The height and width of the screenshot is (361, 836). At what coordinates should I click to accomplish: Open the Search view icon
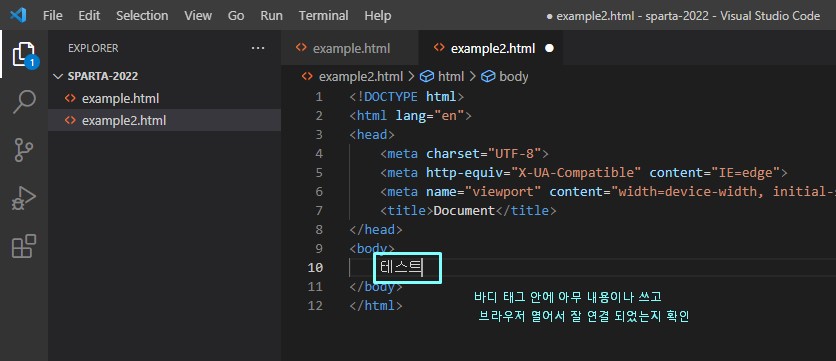tap(24, 102)
